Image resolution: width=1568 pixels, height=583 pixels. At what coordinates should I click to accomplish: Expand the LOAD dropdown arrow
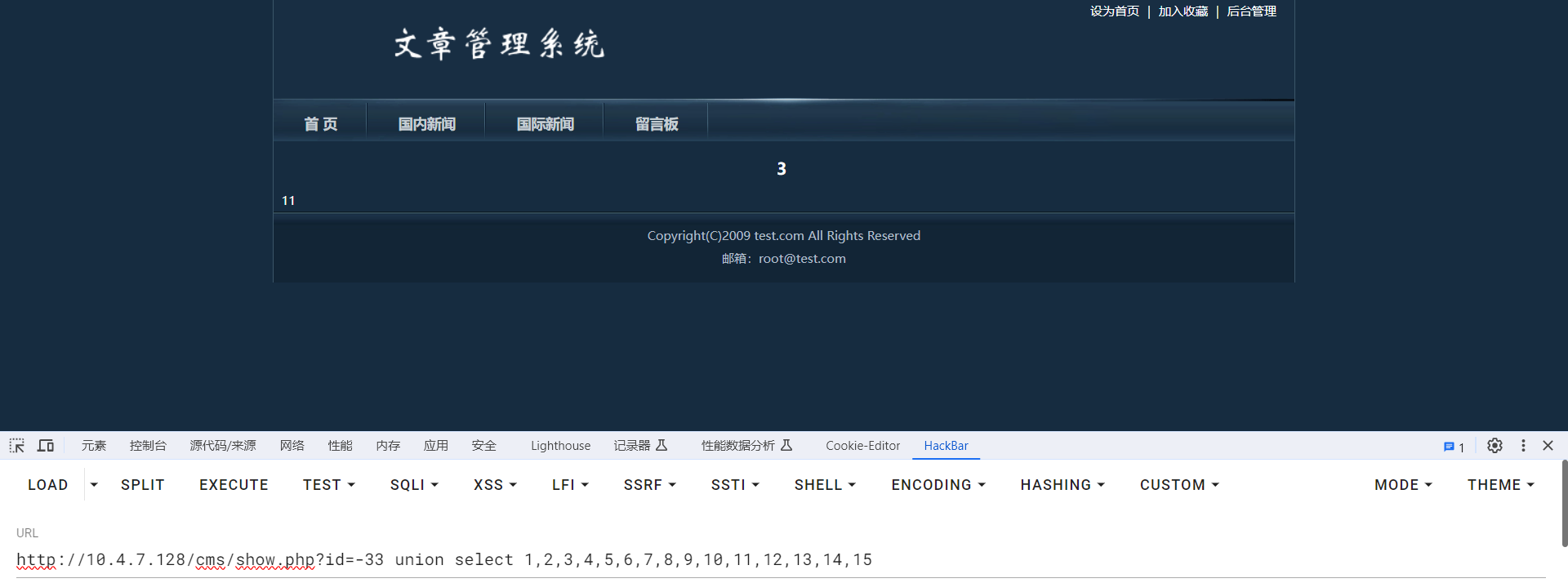click(x=94, y=485)
